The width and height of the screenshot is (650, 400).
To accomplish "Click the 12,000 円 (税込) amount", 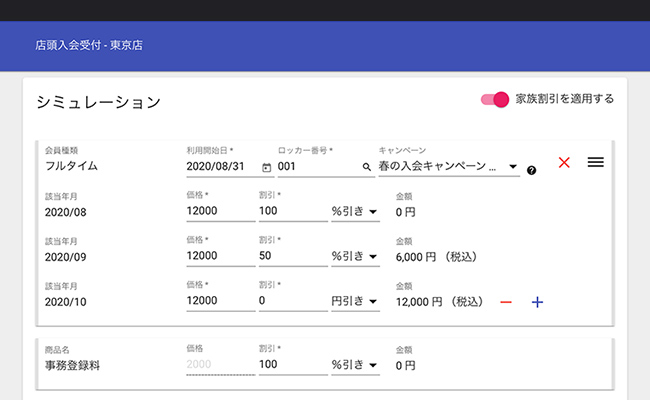I will click(x=439, y=302).
